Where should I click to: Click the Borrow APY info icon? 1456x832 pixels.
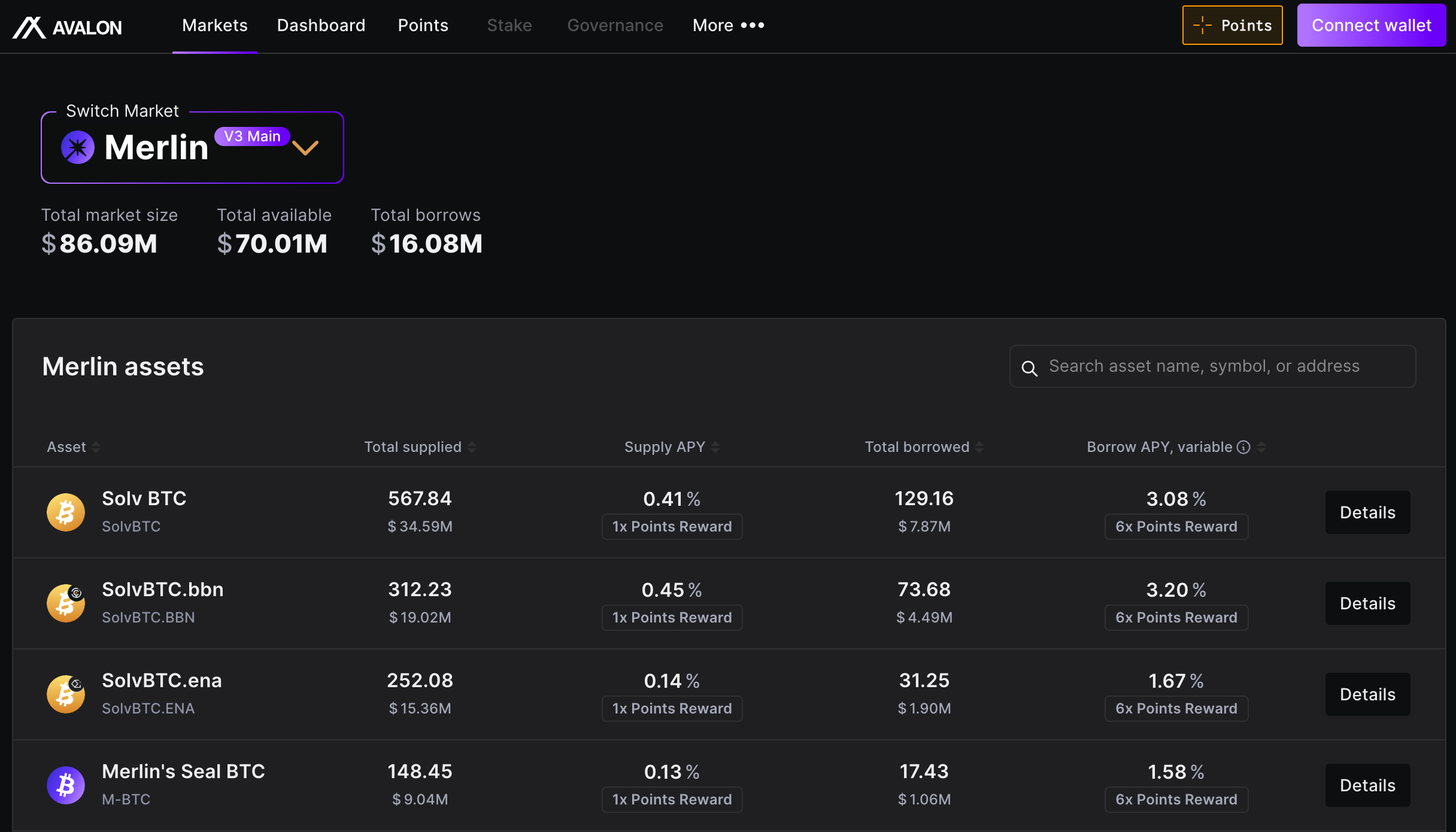(x=1243, y=447)
